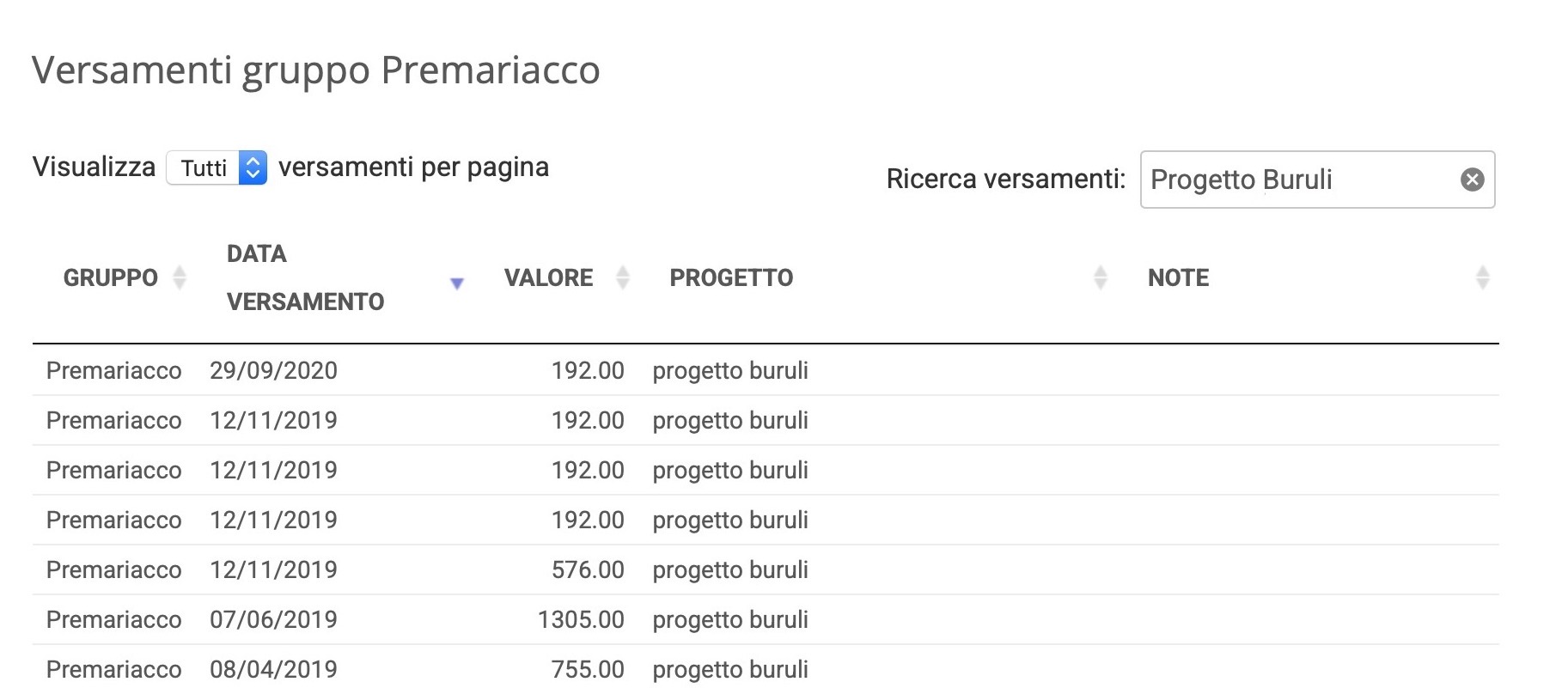Click the PROGETTO column header text
The height and width of the screenshot is (688, 1568).
(x=731, y=277)
